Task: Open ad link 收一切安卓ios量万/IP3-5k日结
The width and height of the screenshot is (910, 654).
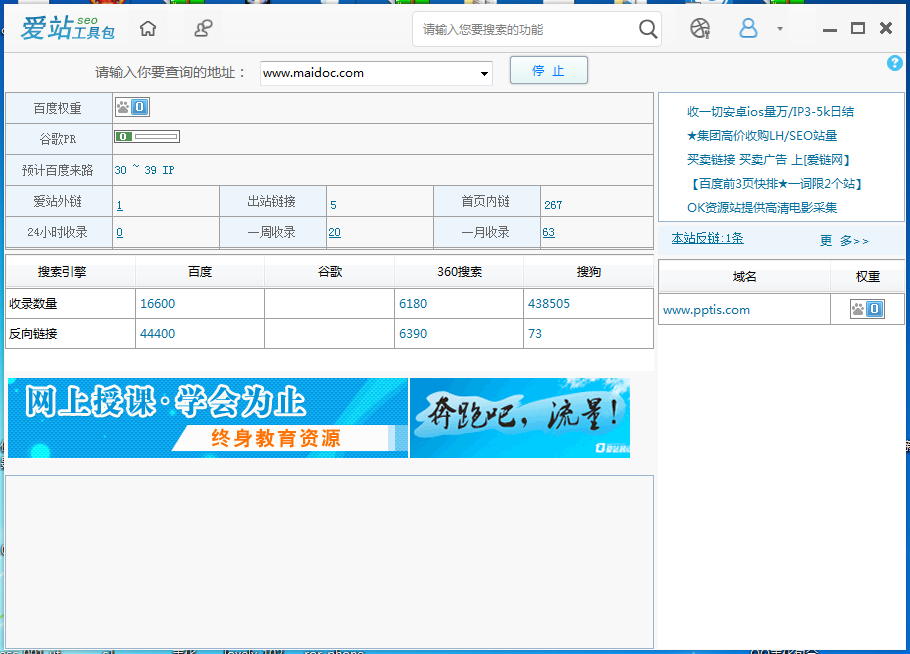Action: [770, 111]
